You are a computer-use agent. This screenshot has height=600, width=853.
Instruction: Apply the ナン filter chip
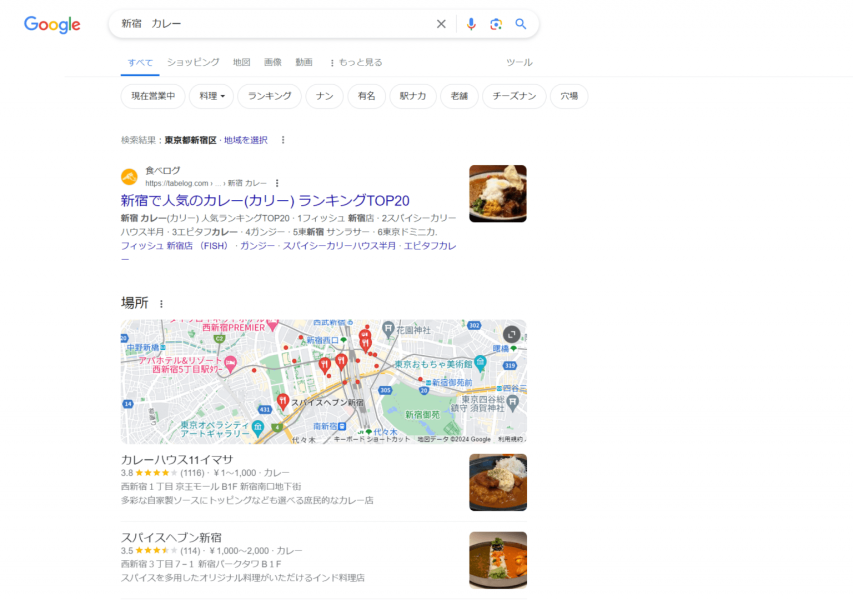click(x=324, y=96)
